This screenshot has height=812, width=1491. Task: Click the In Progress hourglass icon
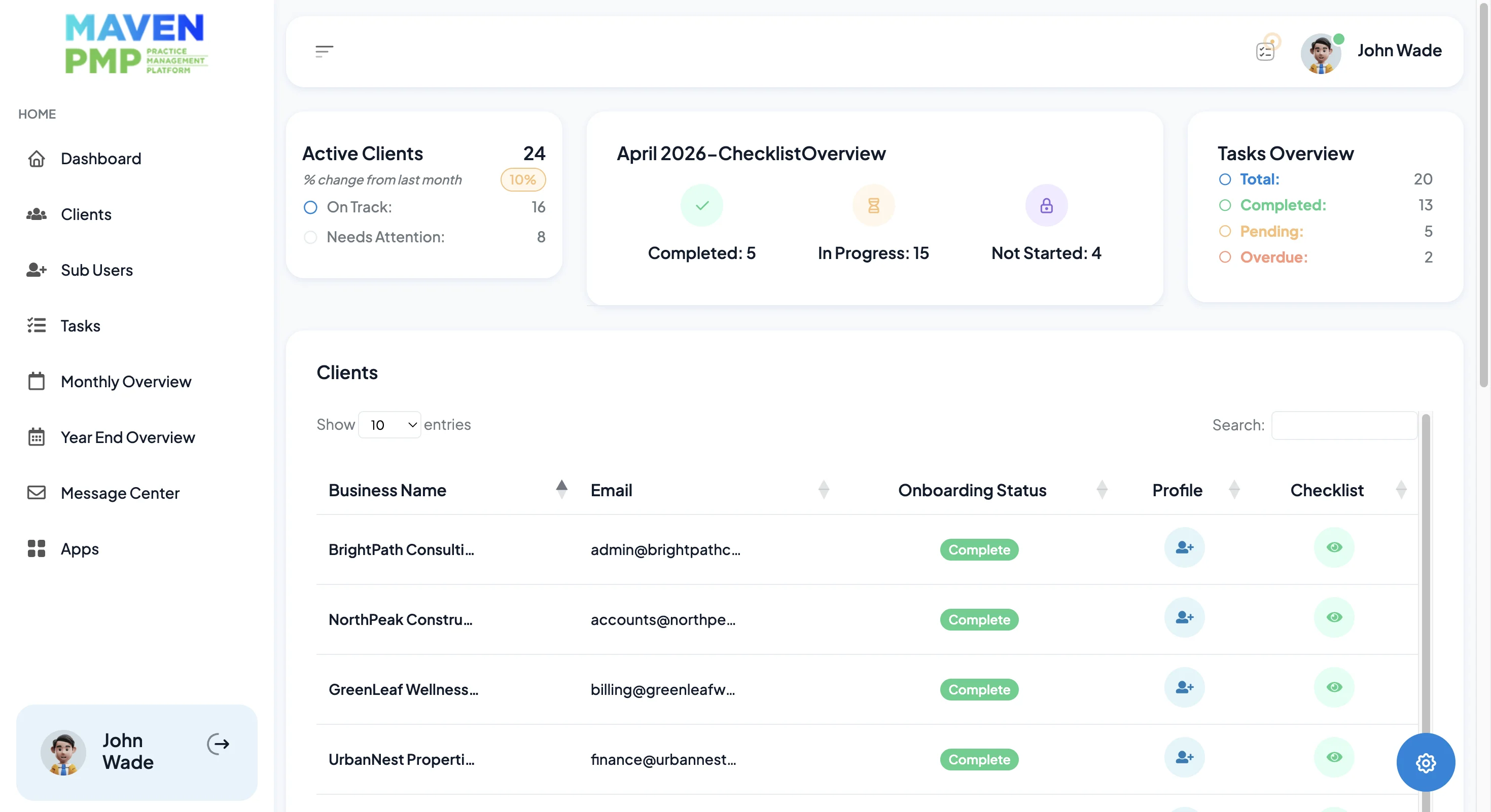[x=873, y=205]
